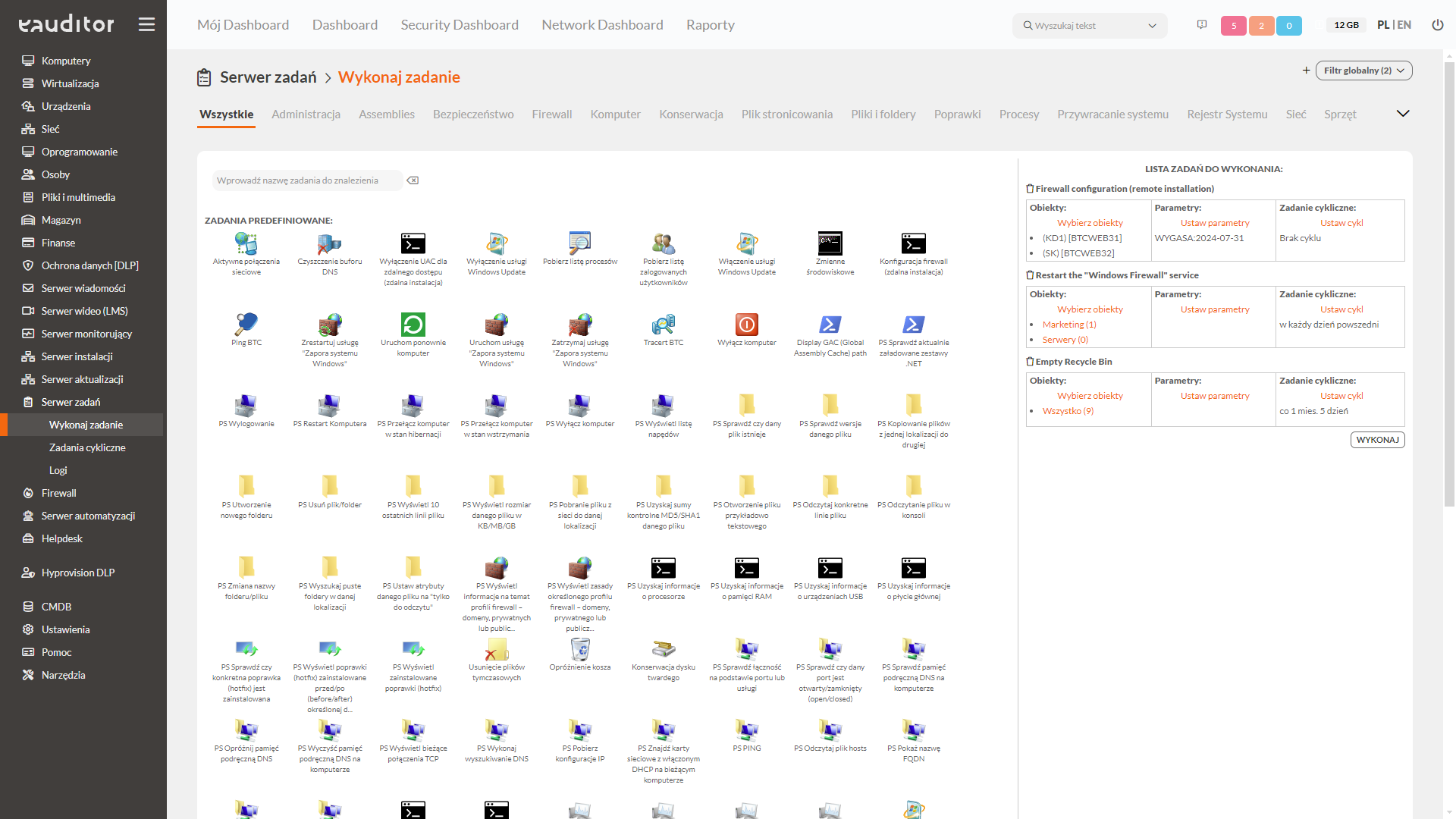Select the 'PS PING' task icon
This screenshot has width=1456, height=819.
pos(747,730)
